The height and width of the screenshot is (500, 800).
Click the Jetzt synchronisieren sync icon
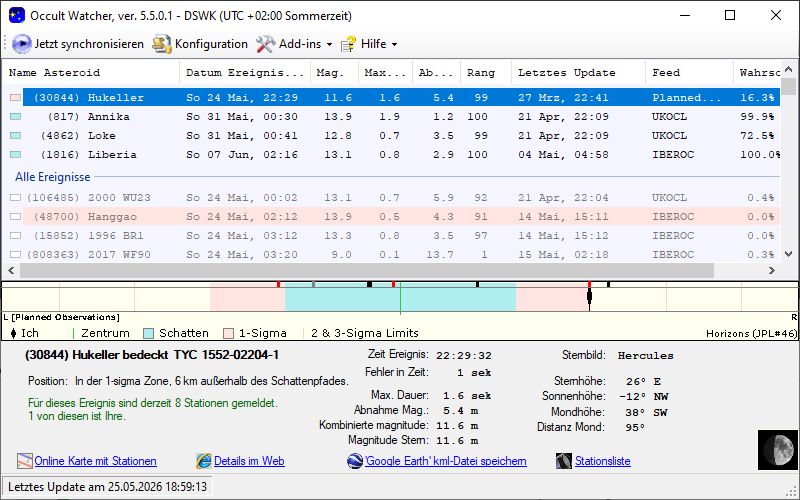click(x=21, y=44)
